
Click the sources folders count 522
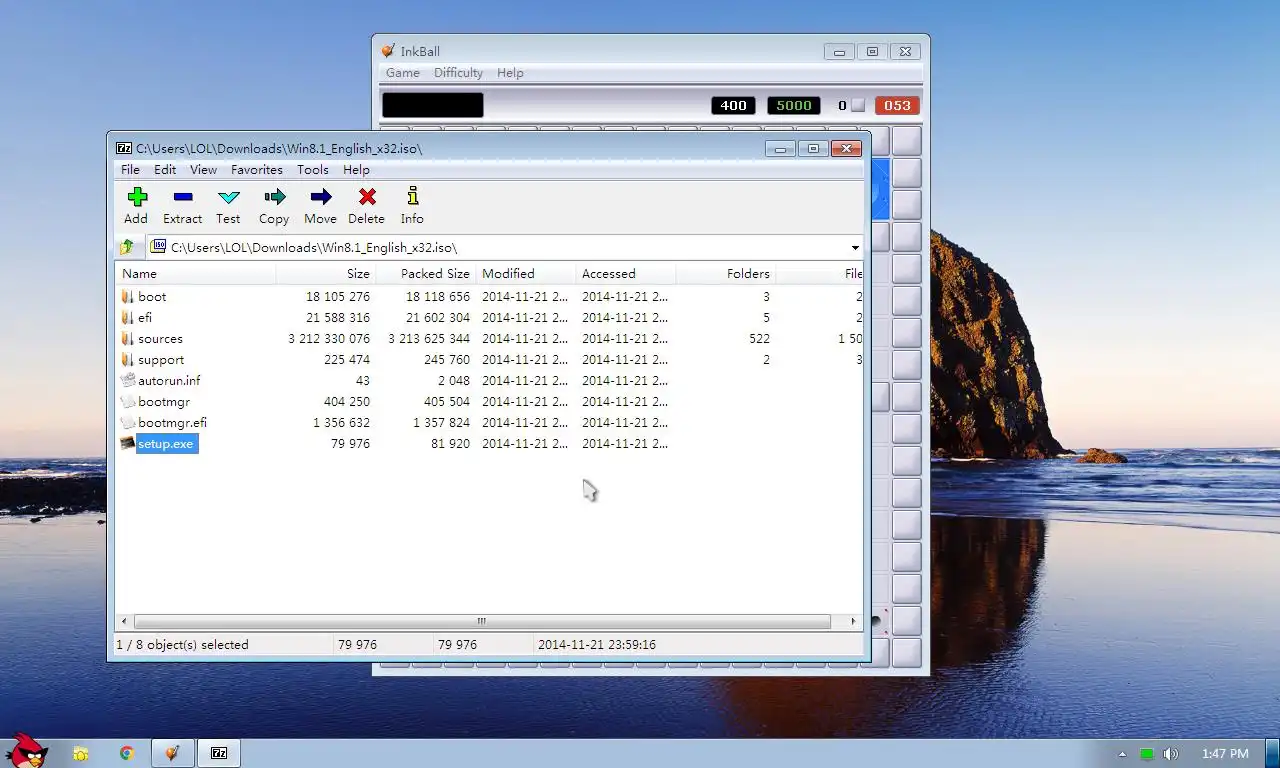(x=759, y=339)
